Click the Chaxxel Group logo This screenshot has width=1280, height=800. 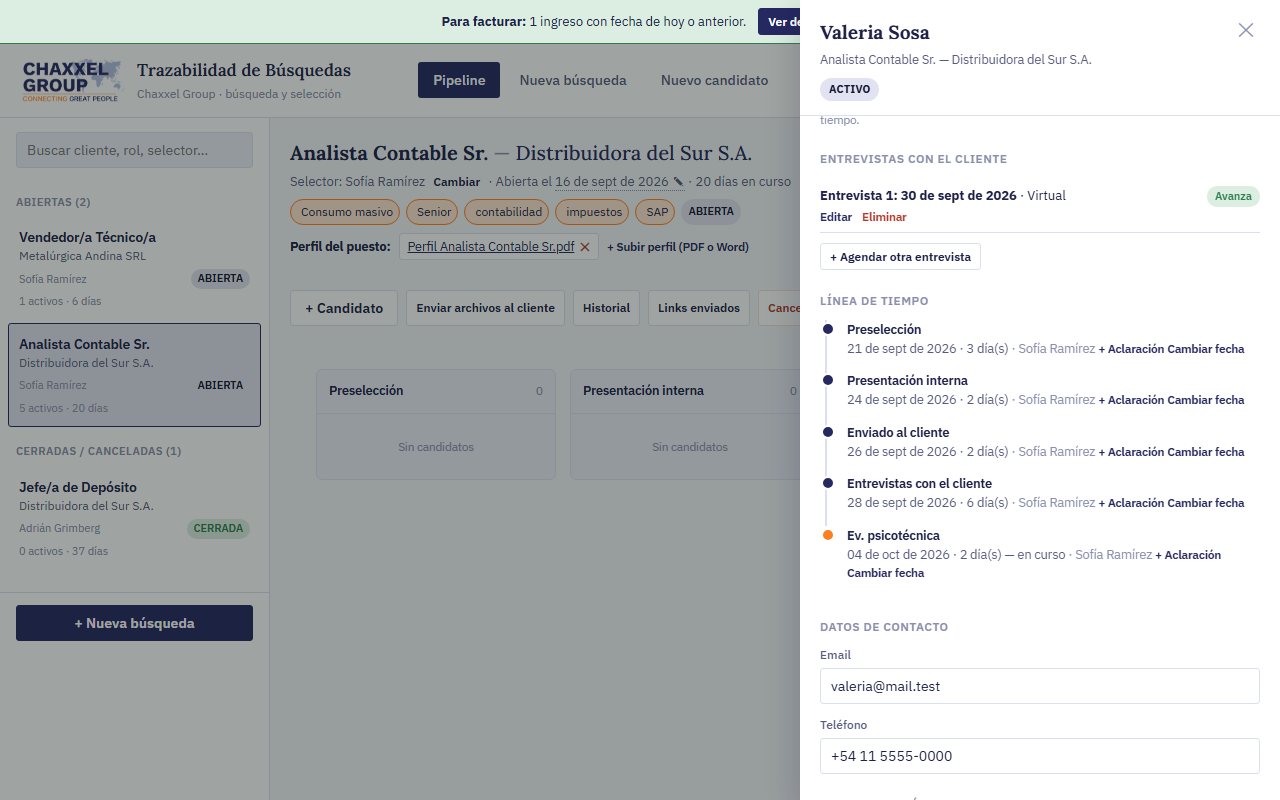point(72,80)
